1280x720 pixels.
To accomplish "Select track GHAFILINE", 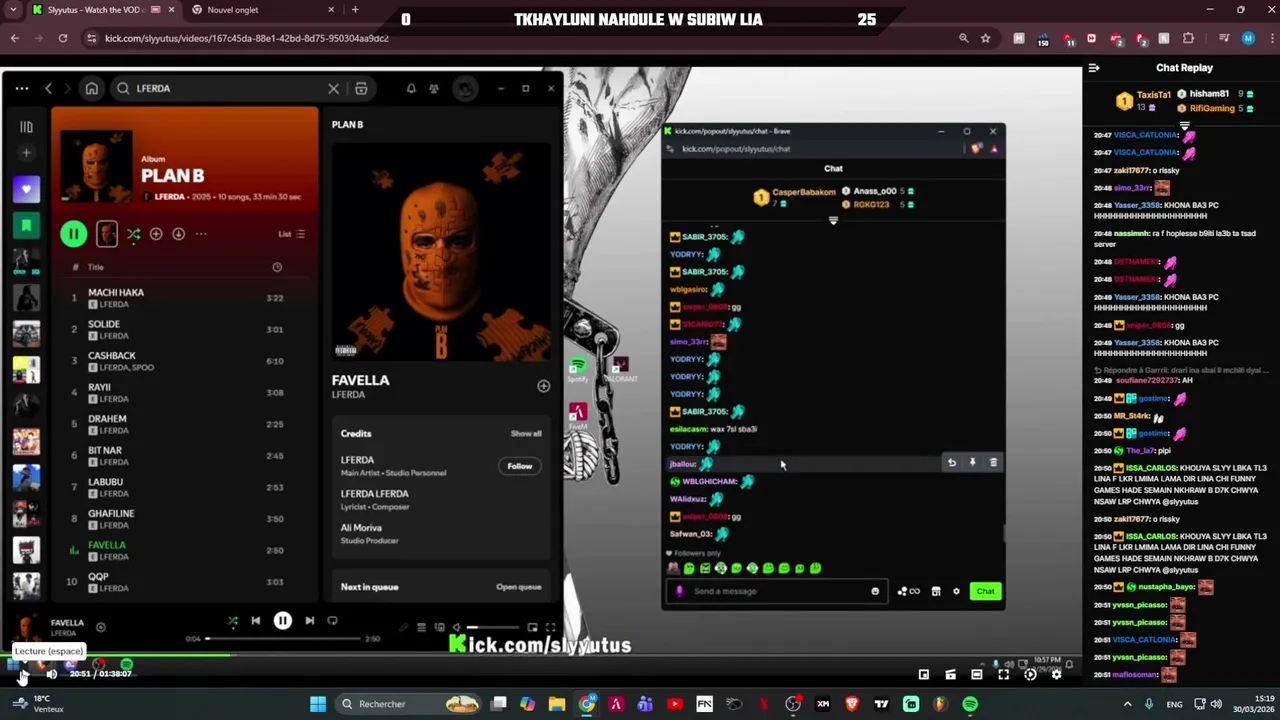I will pyautogui.click(x=187, y=518).
